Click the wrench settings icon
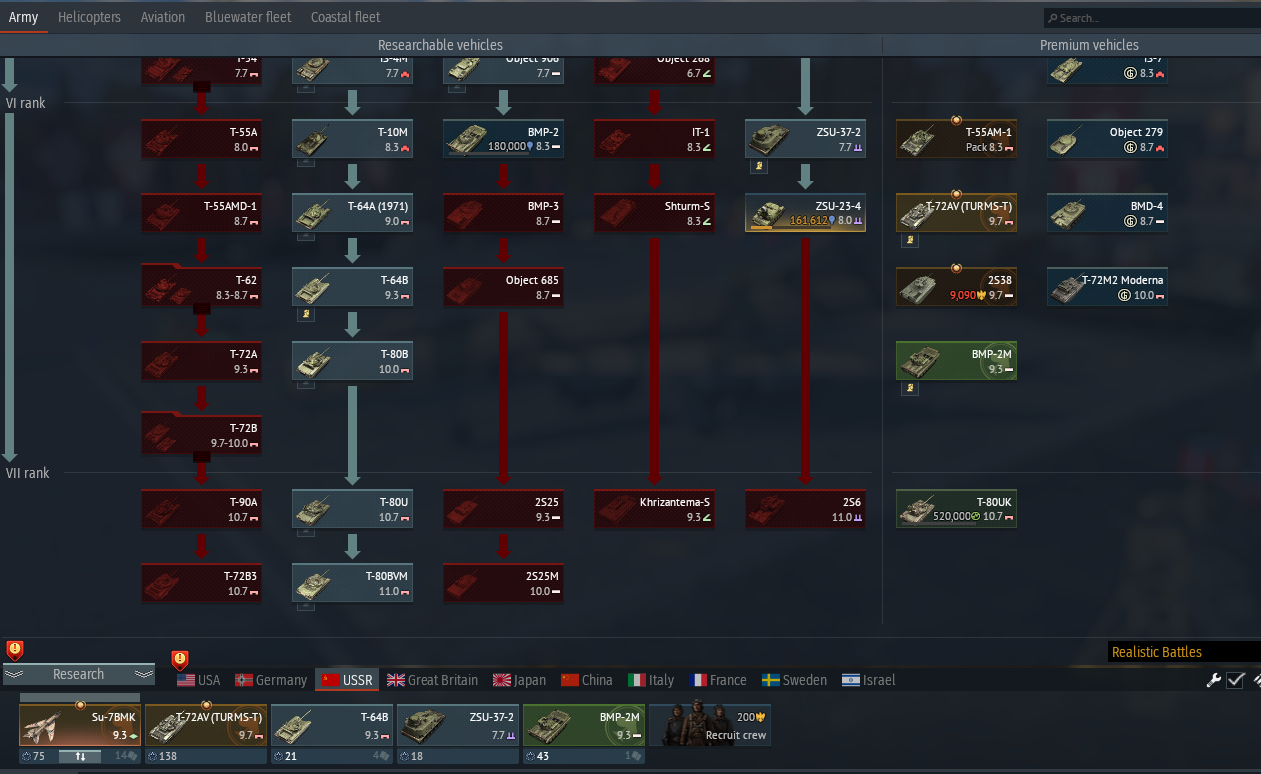Screen dimensions: 1261x774 pos(1214,680)
